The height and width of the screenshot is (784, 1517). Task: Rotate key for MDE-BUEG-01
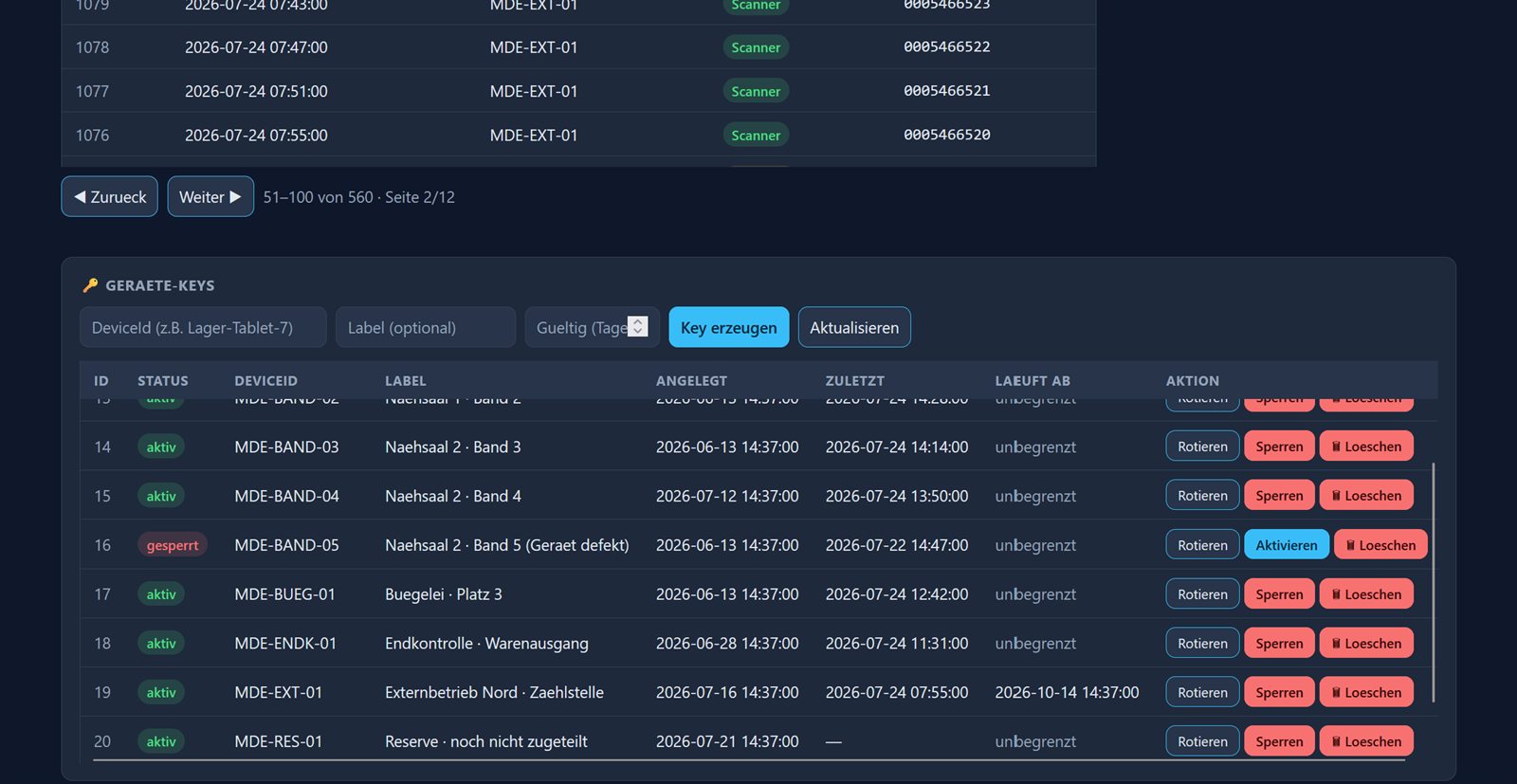[1202, 594]
